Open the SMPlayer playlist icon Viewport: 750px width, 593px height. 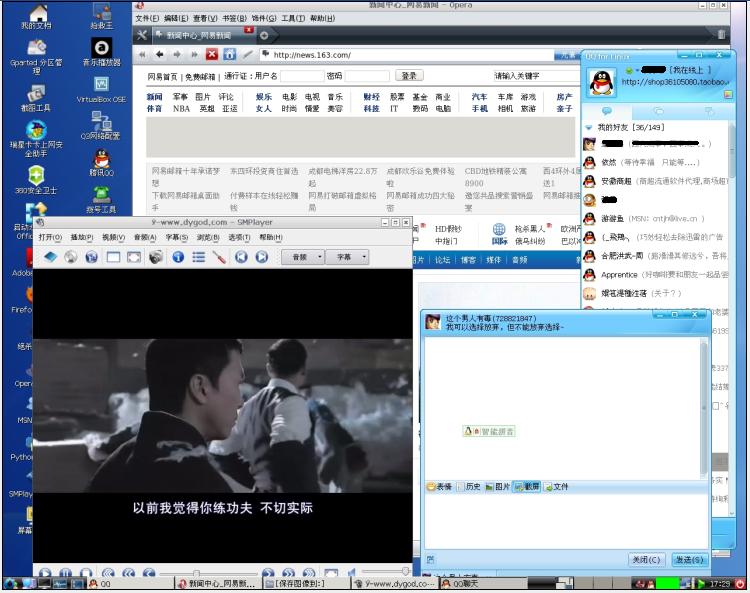(199, 257)
